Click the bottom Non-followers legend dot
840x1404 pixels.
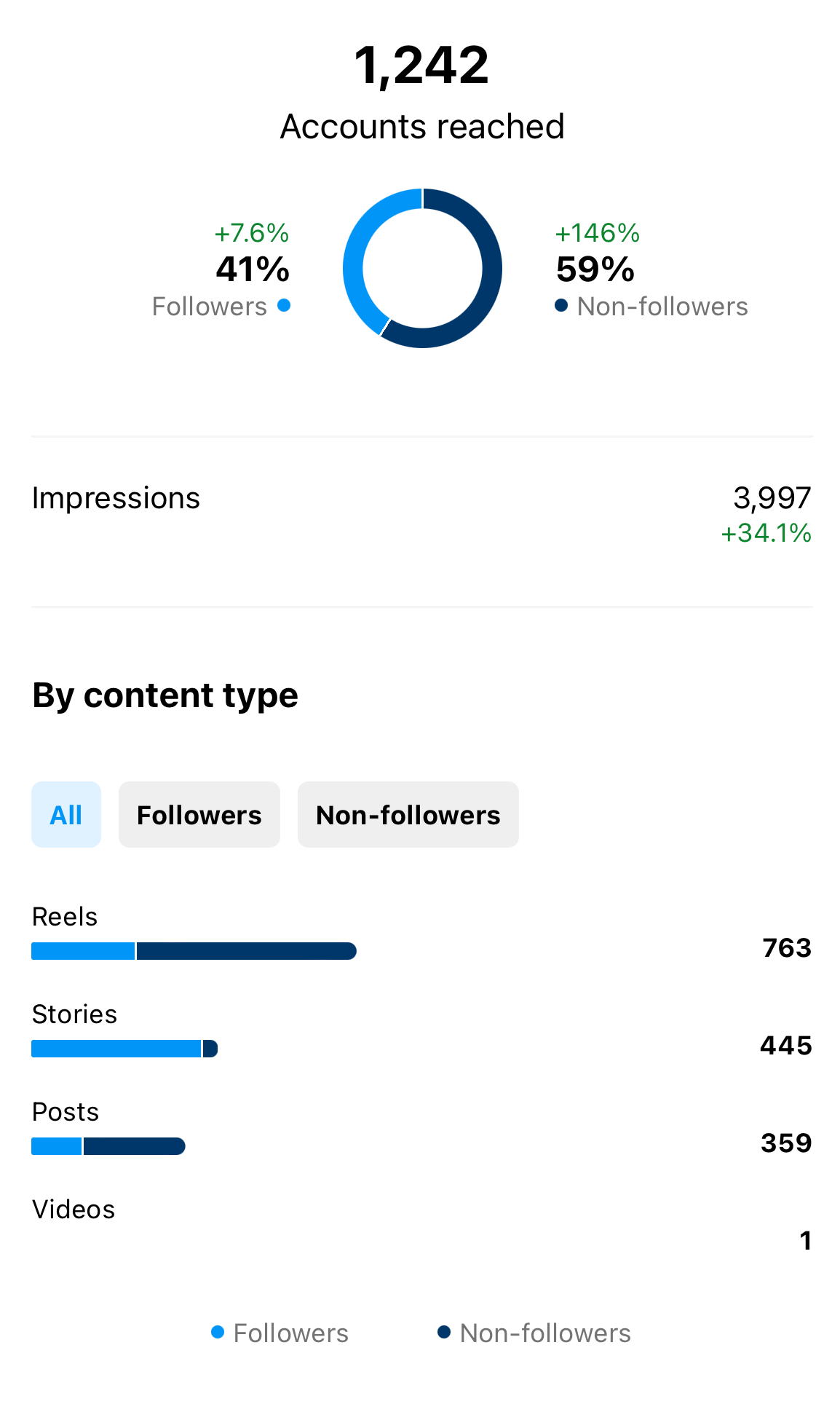tap(444, 1333)
